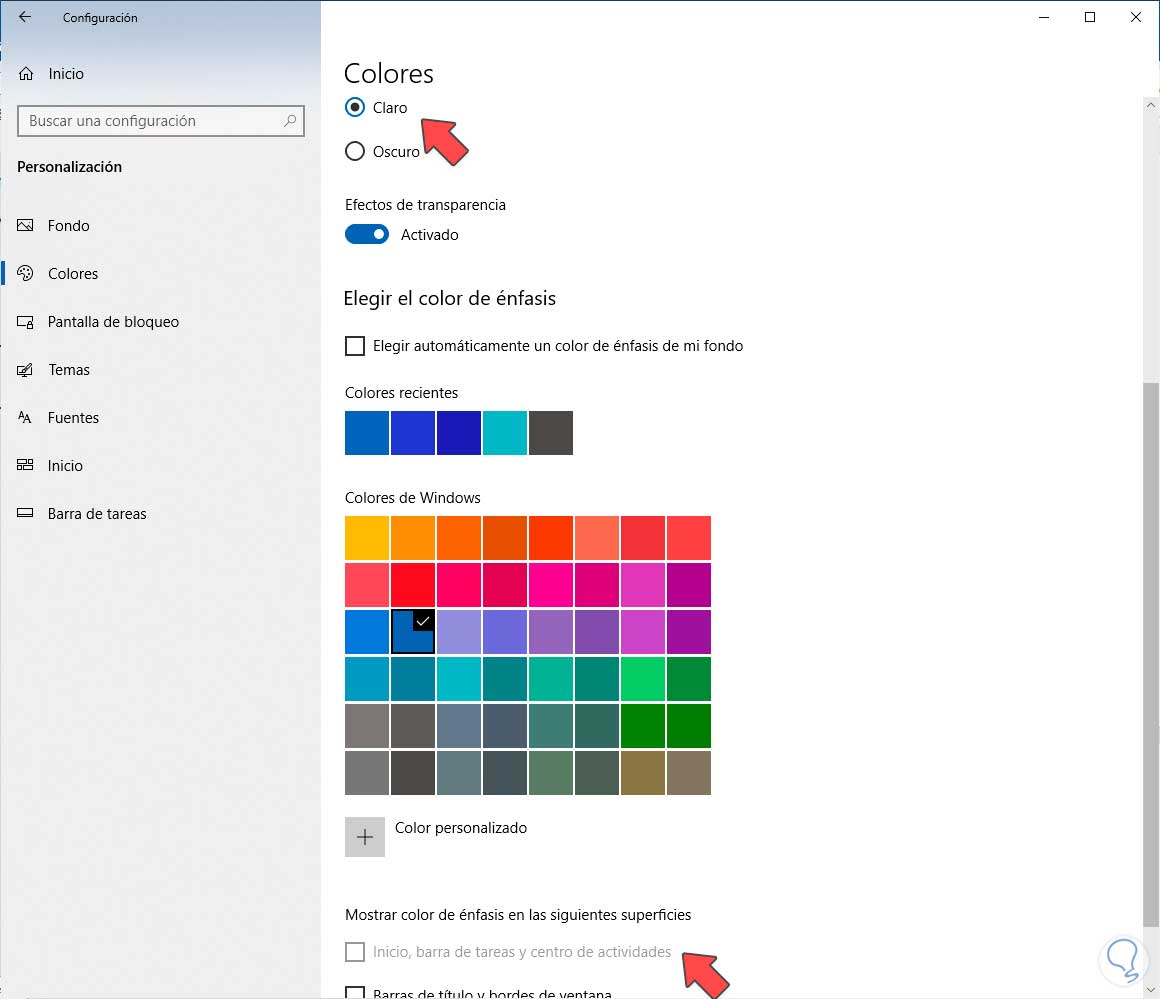The width and height of the screenshot is (1160, 999).
Task: Click the Color personalizado label
Action: pyautogui.click(x=461, y=828)
